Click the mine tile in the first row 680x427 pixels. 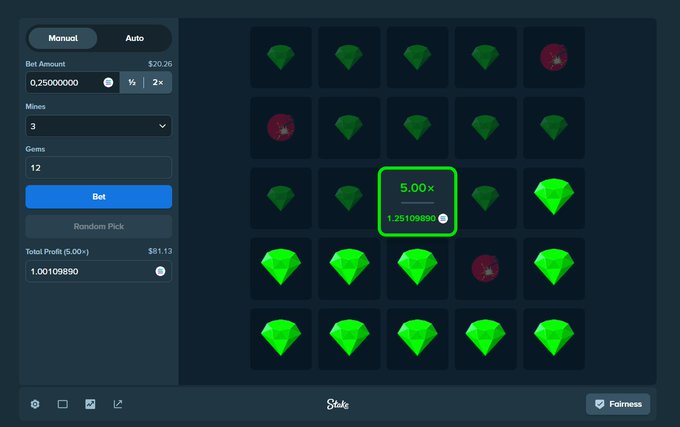(x=554, y=57)
